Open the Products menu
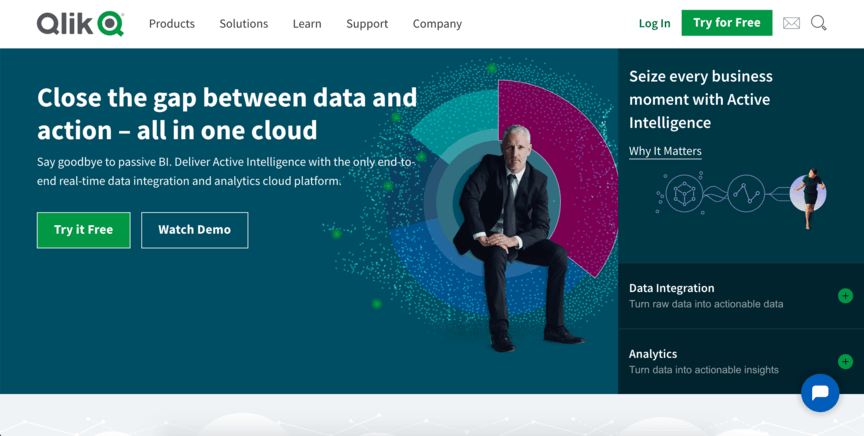 click(172, 24)
